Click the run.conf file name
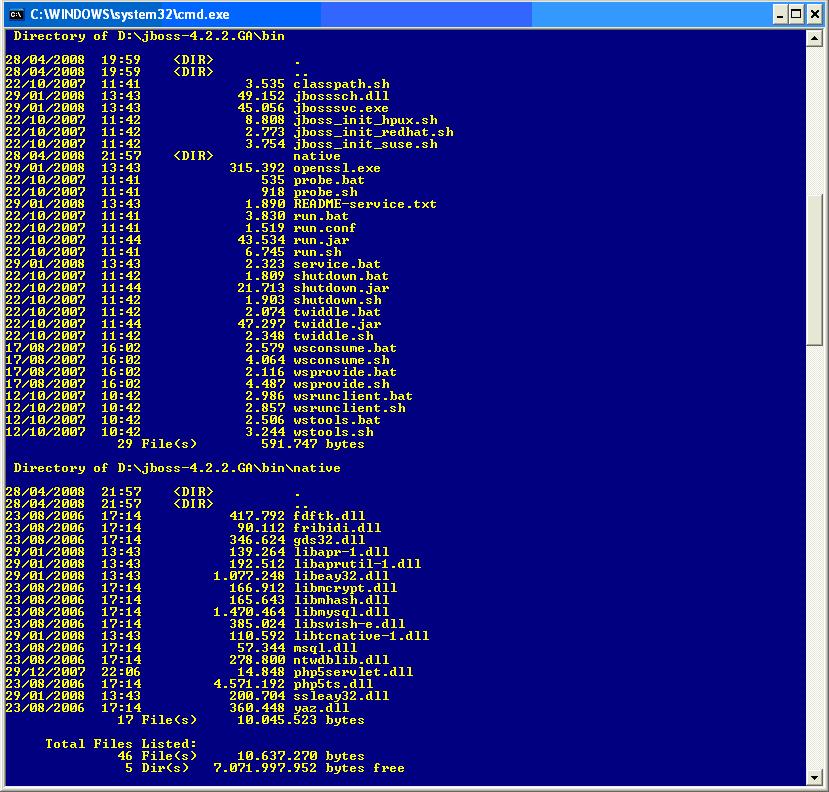829x792 pixels. (x=325, y=228)
